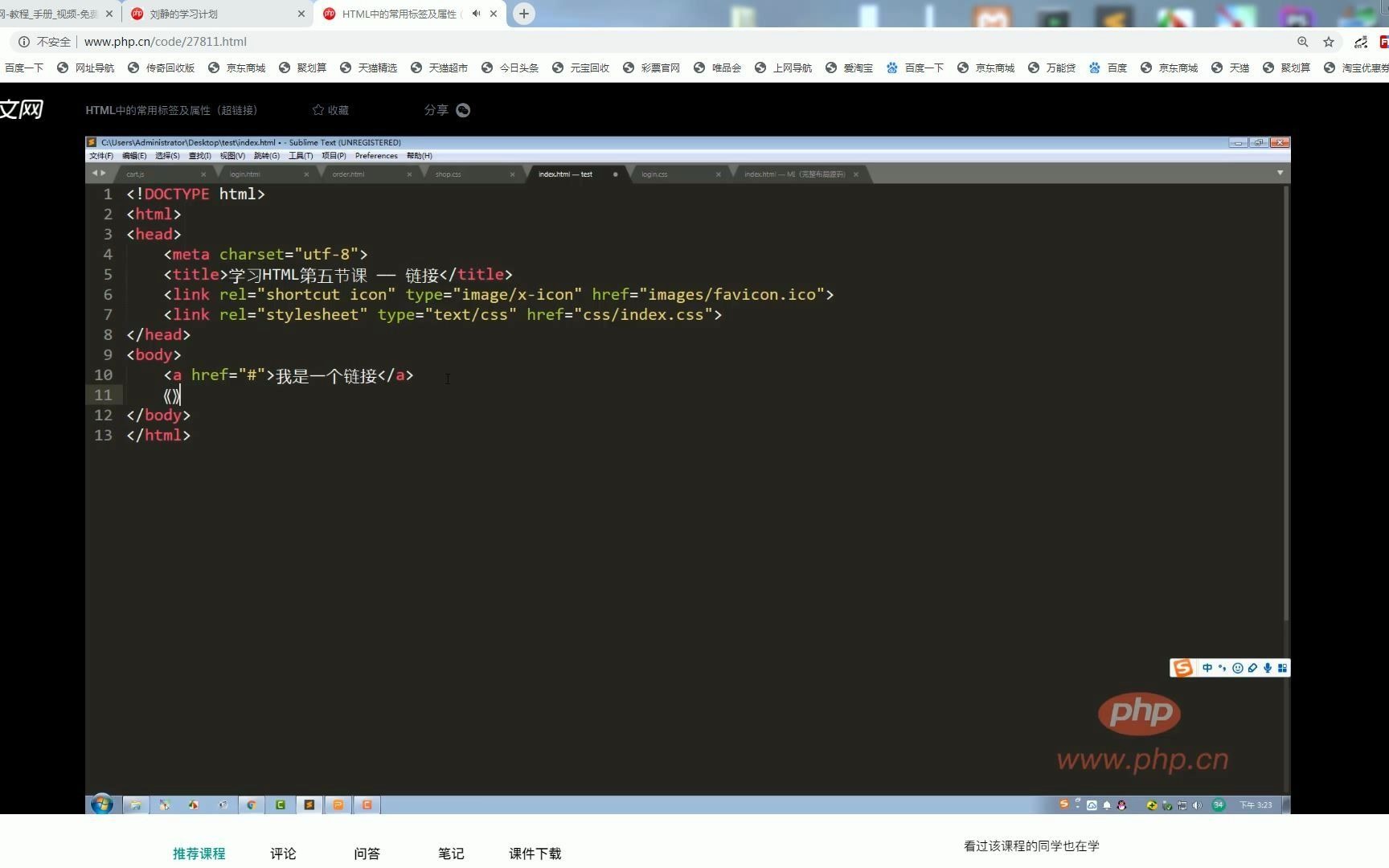The height and width of the screenshot is (868, 1389).
Task: Open the 今日头条 bookmark
Action: 510,68
